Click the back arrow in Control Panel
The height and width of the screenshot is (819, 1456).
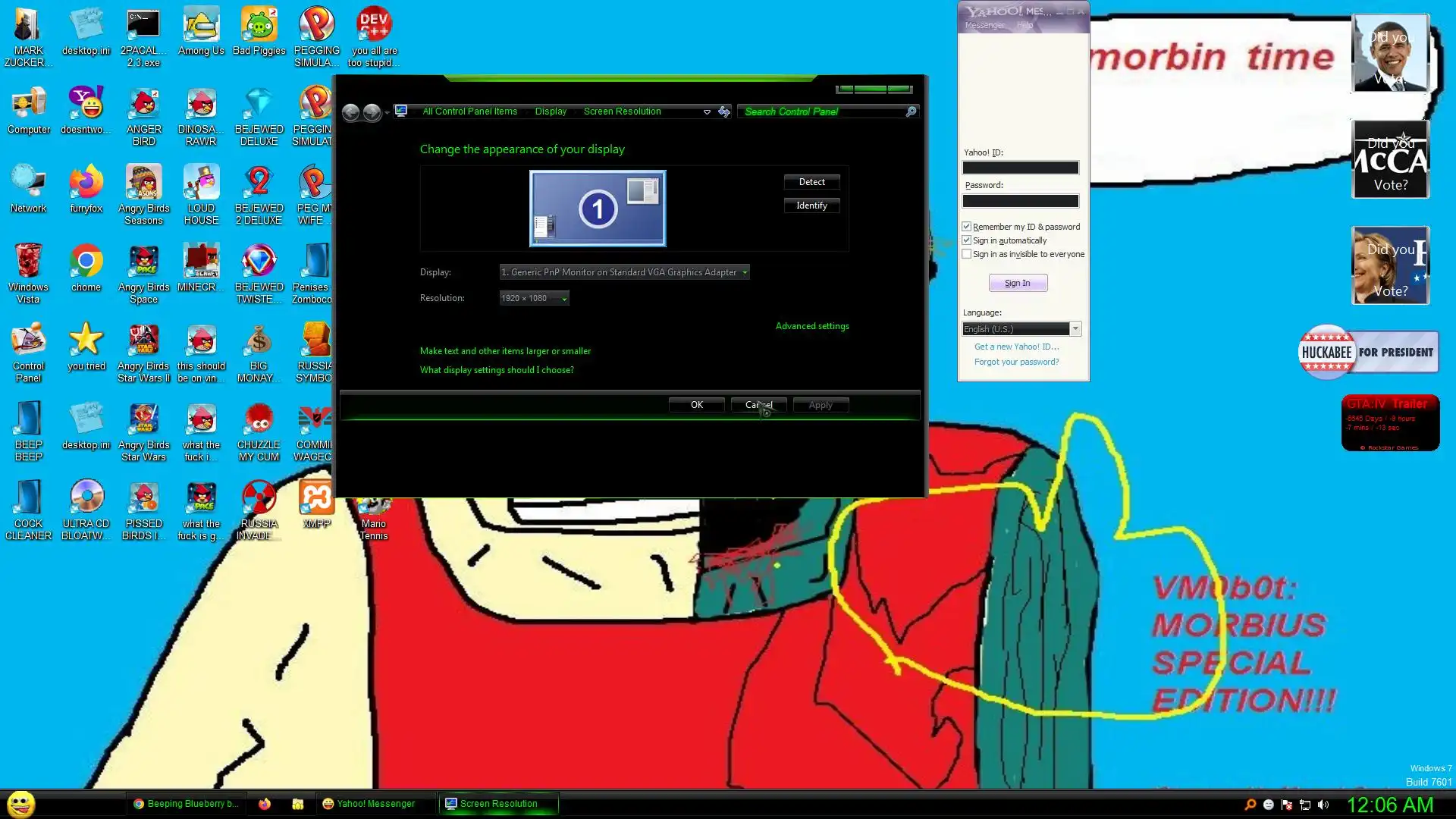(350, 112)
